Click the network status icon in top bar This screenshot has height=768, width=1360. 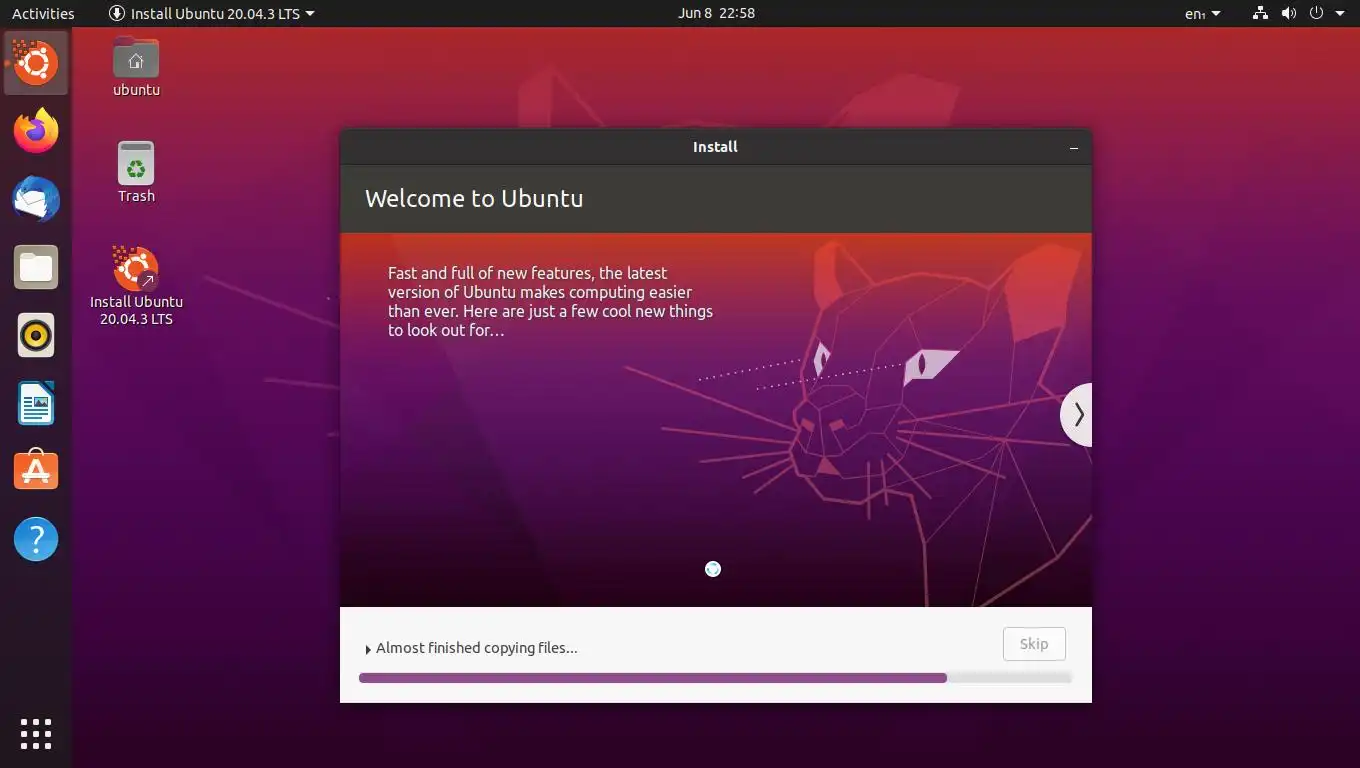(1260, 13)
